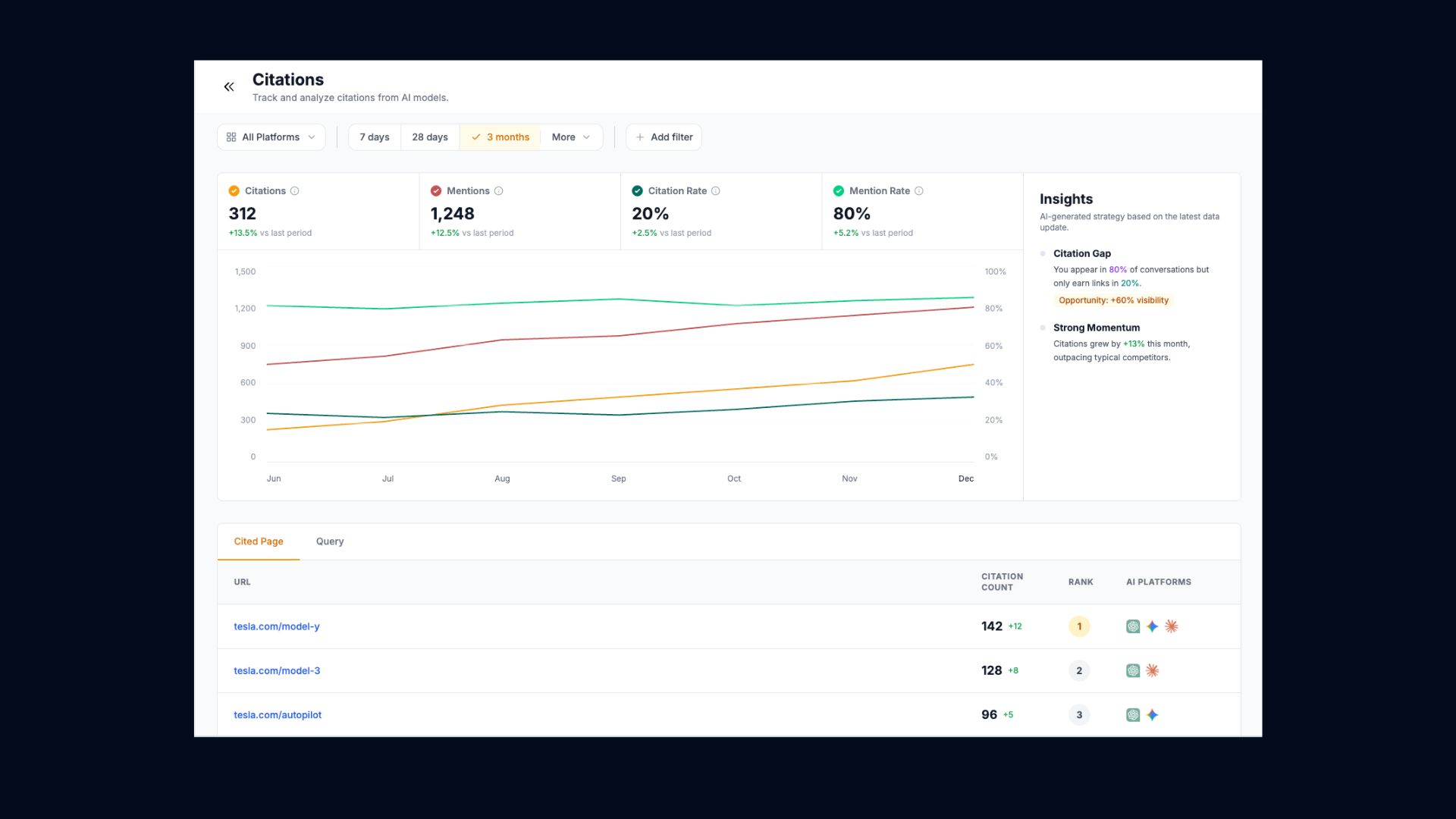Select the 3 months time range
The height and width of the screenshot is (819, 1456).
[500, 137]
